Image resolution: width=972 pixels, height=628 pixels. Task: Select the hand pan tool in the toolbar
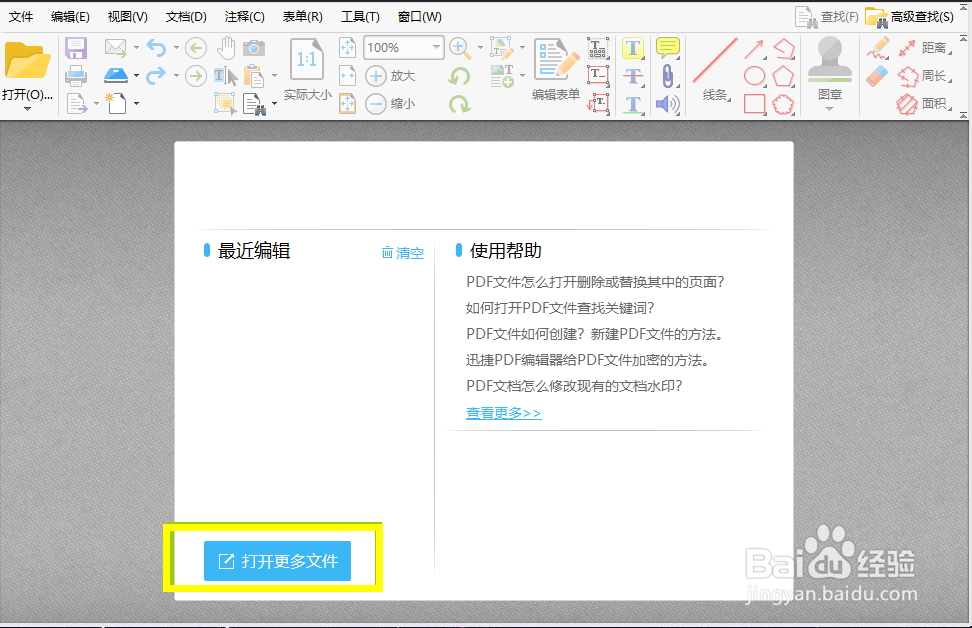click(x=228, y=47)
